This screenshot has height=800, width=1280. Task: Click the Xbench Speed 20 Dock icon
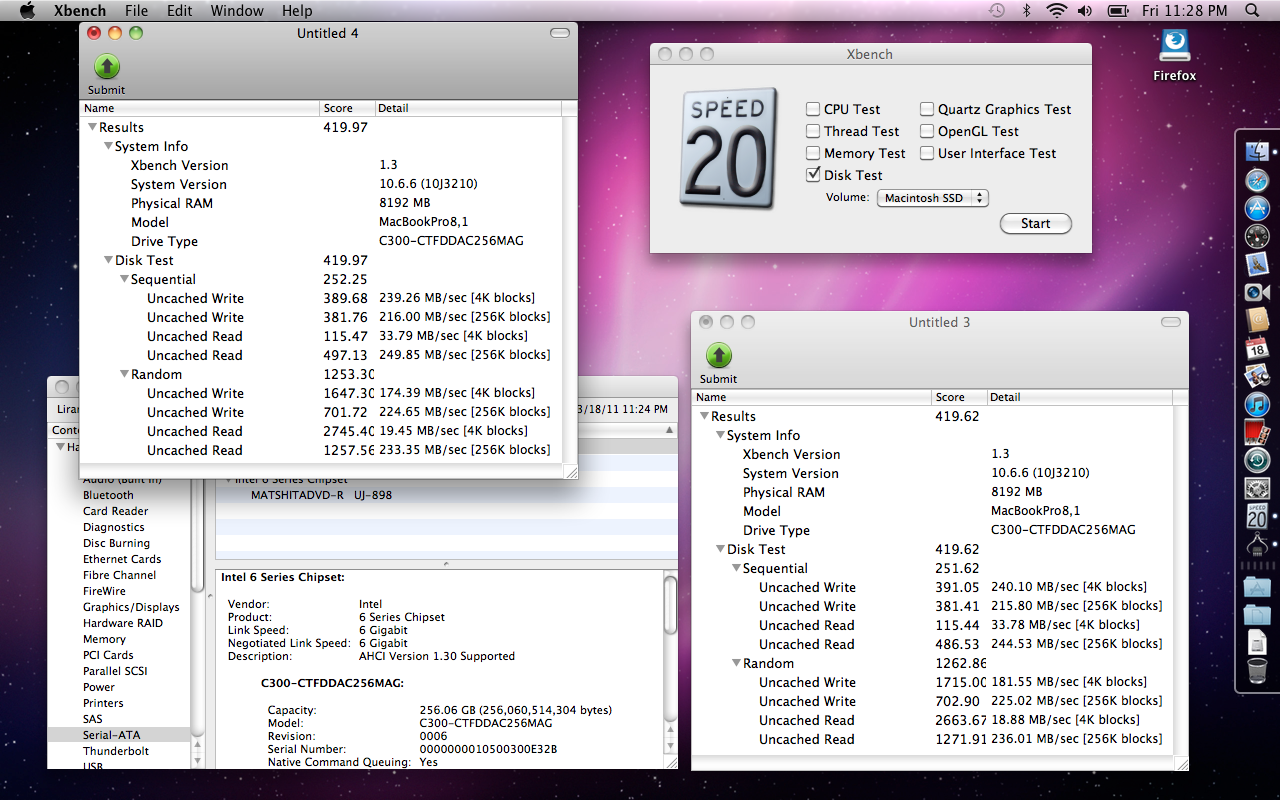(x=1257, y=516)
